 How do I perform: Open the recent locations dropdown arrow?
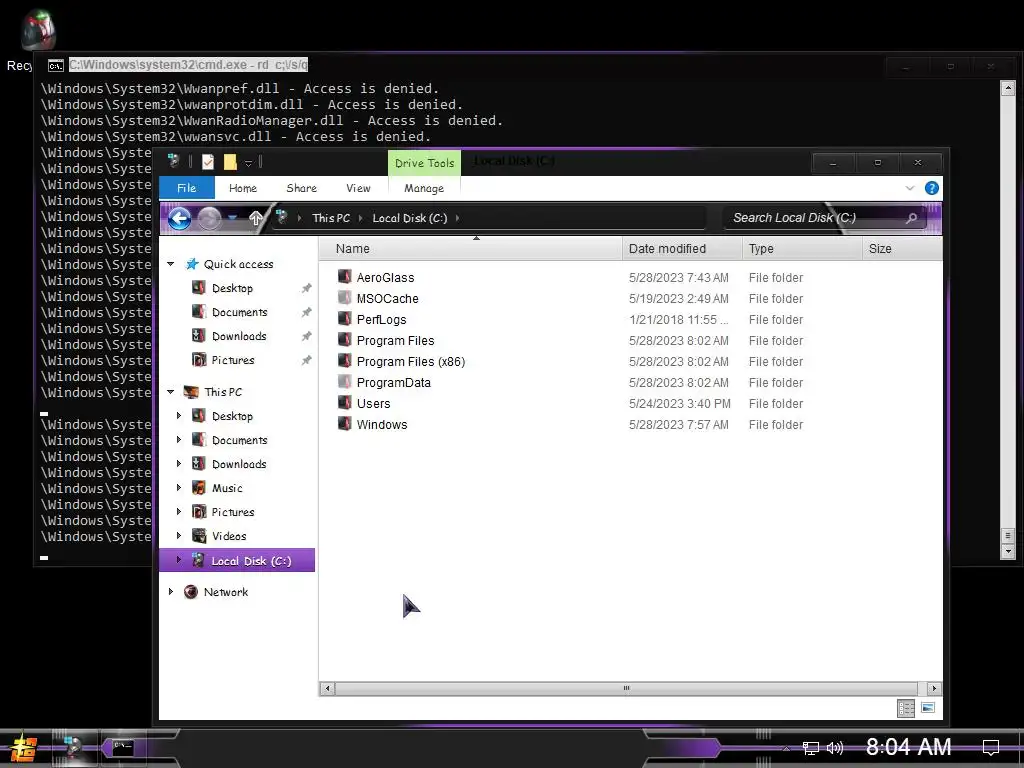(232, 218)
